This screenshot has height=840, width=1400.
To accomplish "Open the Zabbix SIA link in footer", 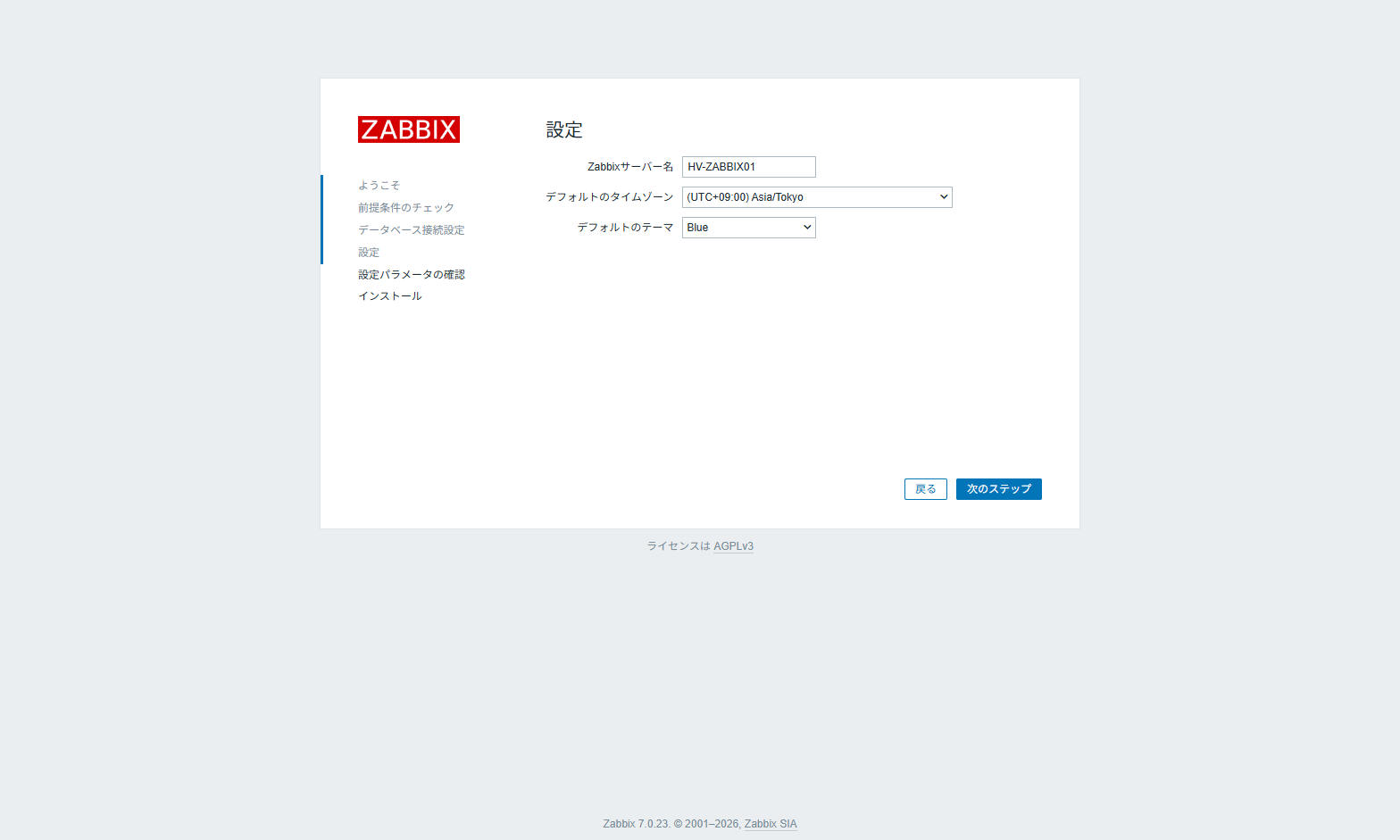I will point(771,824).
